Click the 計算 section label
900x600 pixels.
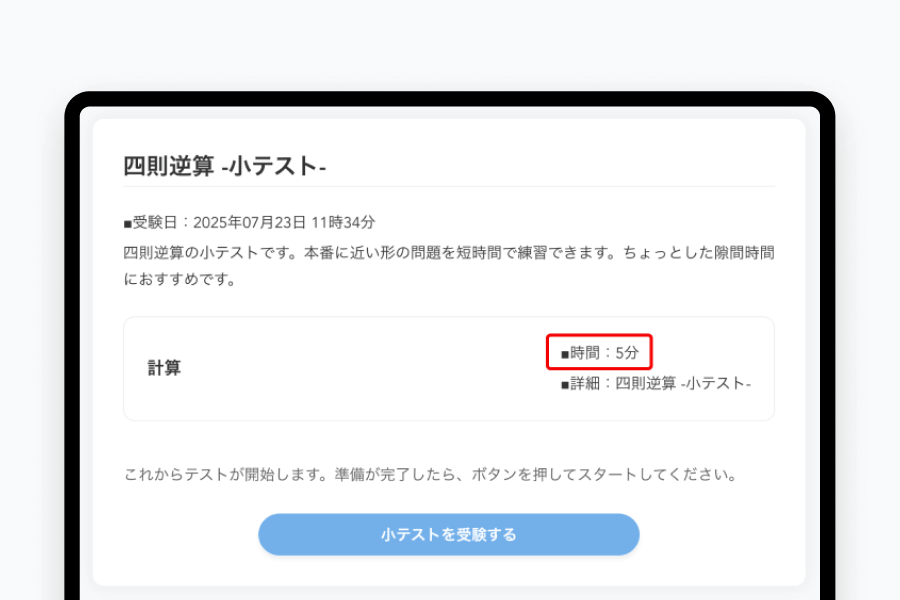pyautogui.click(x=164, y=368)
